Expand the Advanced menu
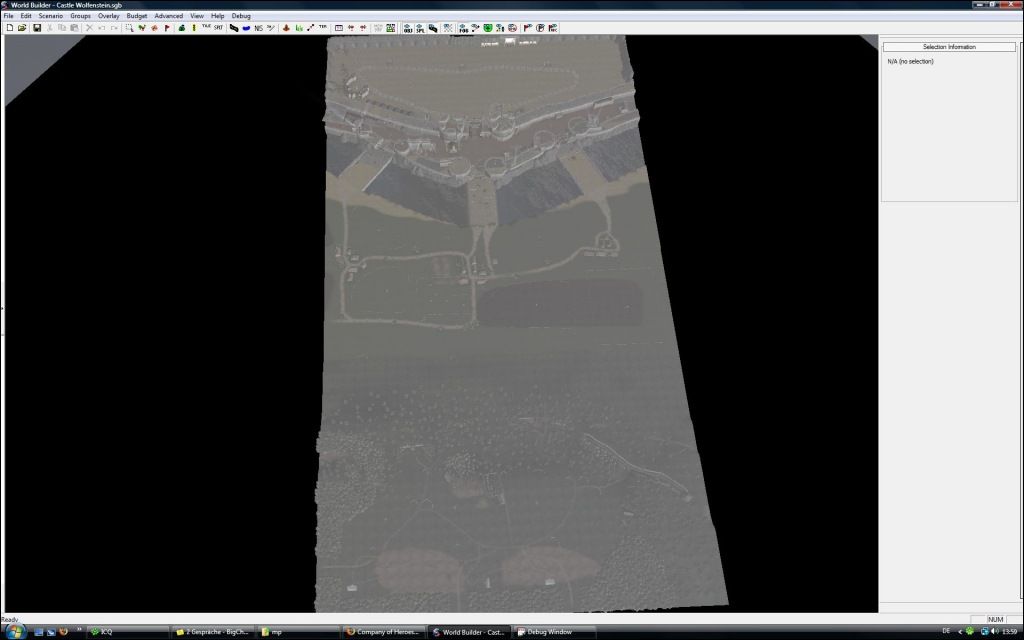Screen dimensions: 1024x640 click(168, 16)
